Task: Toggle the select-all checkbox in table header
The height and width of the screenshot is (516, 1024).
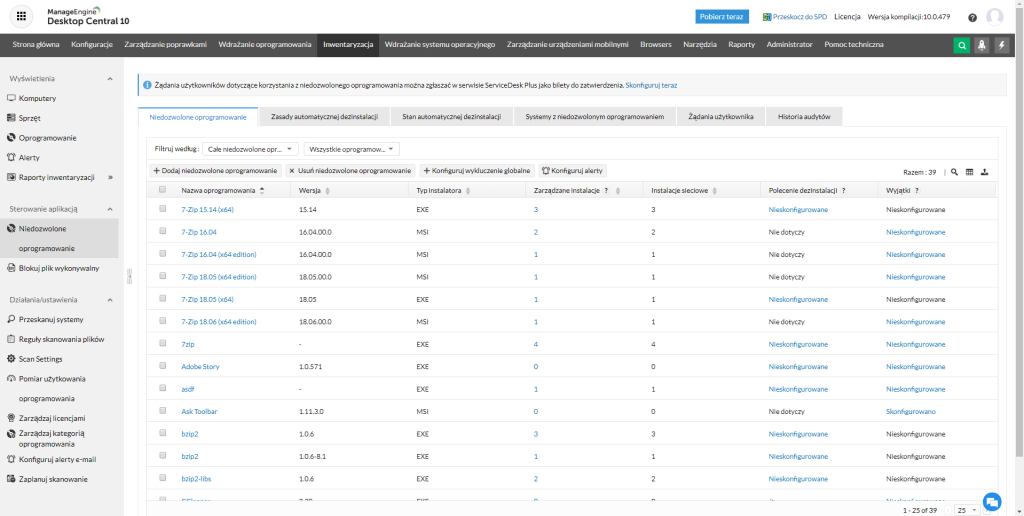Action: (x=163, y=190)
